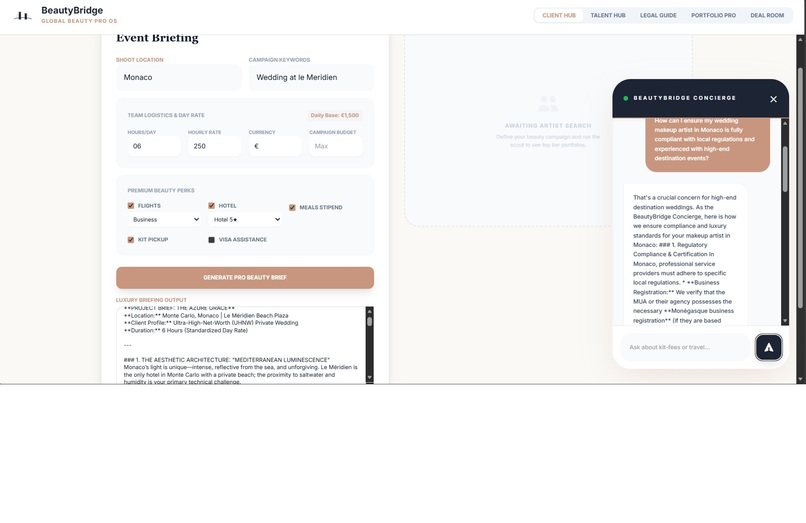Click the Hours/Day field showing 06

[x=154, y=146]
